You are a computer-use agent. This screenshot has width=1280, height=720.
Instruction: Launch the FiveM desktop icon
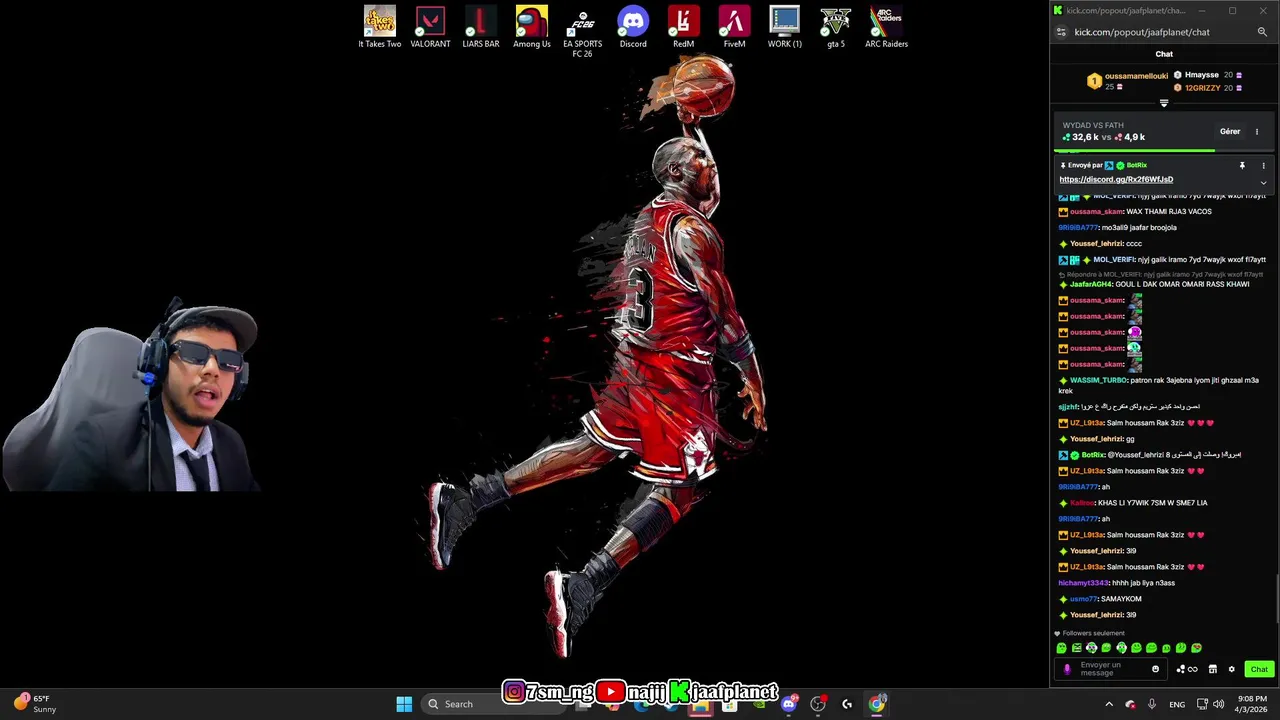tap(734, 27)
